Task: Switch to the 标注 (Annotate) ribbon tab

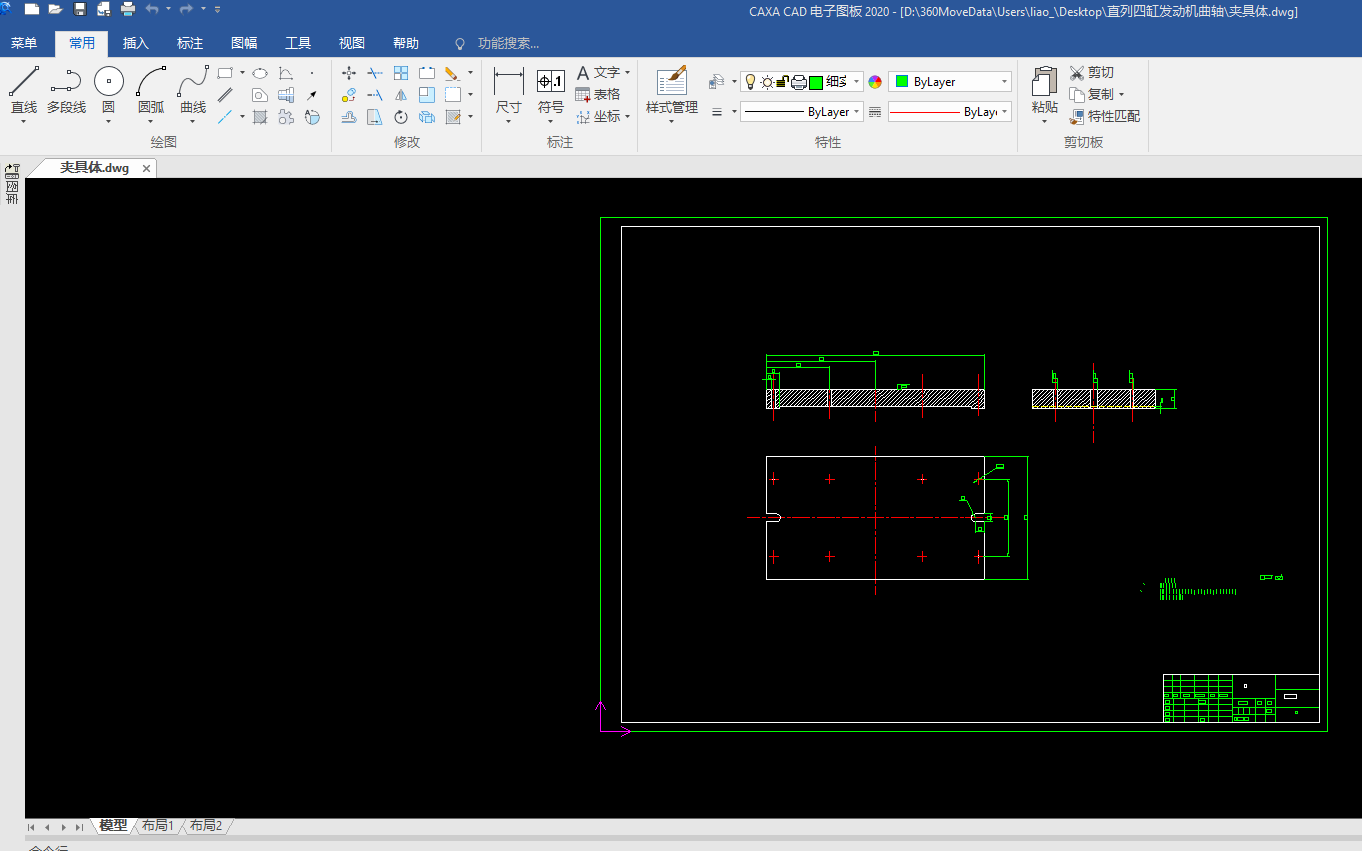Action: pyautogui.click(x=190, y=43)
